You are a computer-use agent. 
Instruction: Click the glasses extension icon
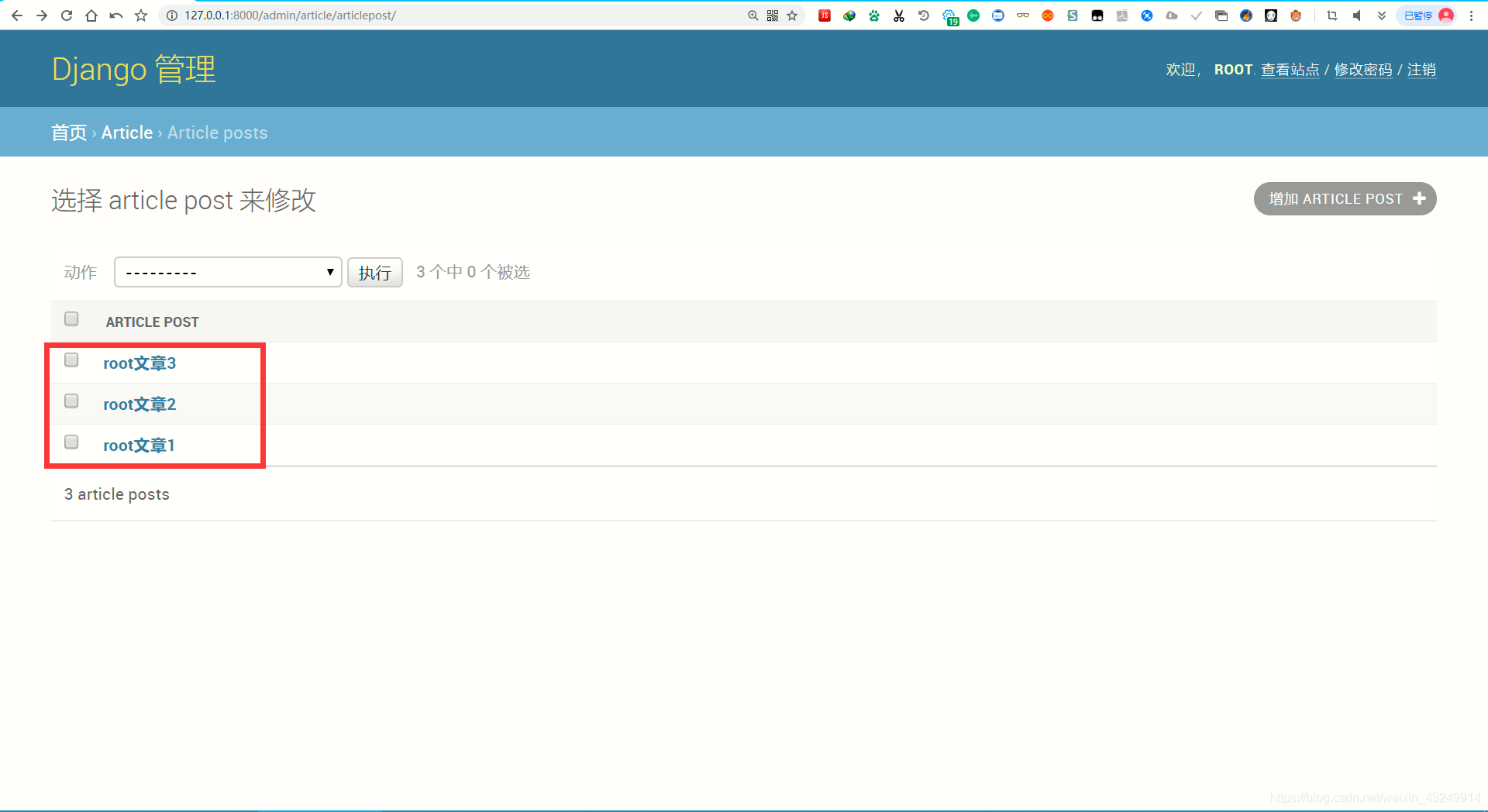tap(1023, 15)
